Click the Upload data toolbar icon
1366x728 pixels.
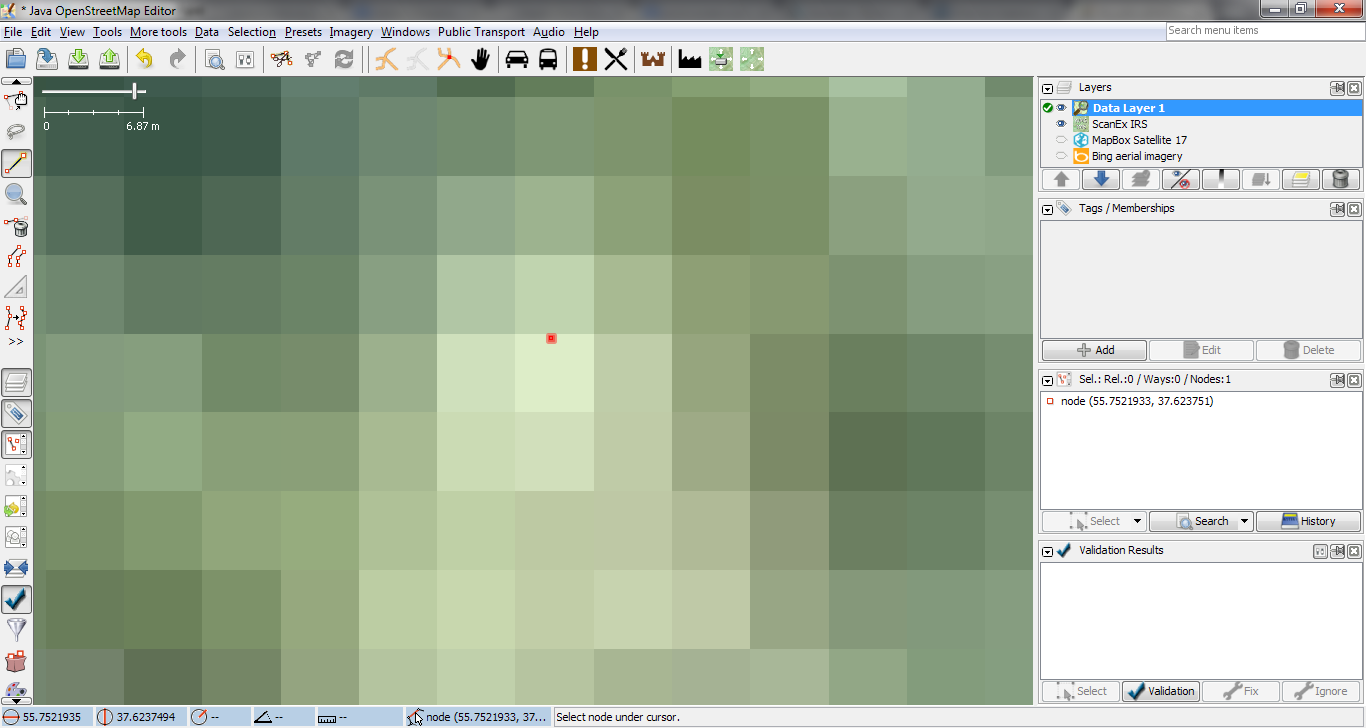tap(110, 59)
